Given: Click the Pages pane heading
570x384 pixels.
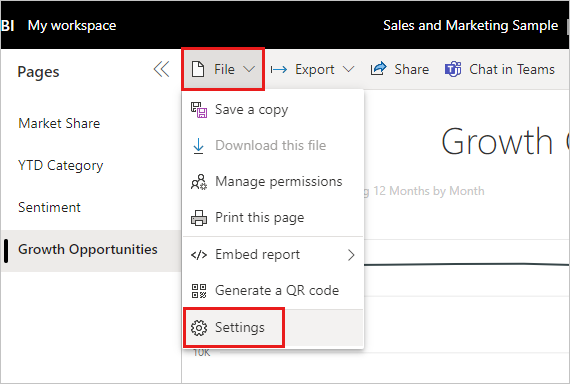Looking at the screenshot, I should tap(38, 72).
